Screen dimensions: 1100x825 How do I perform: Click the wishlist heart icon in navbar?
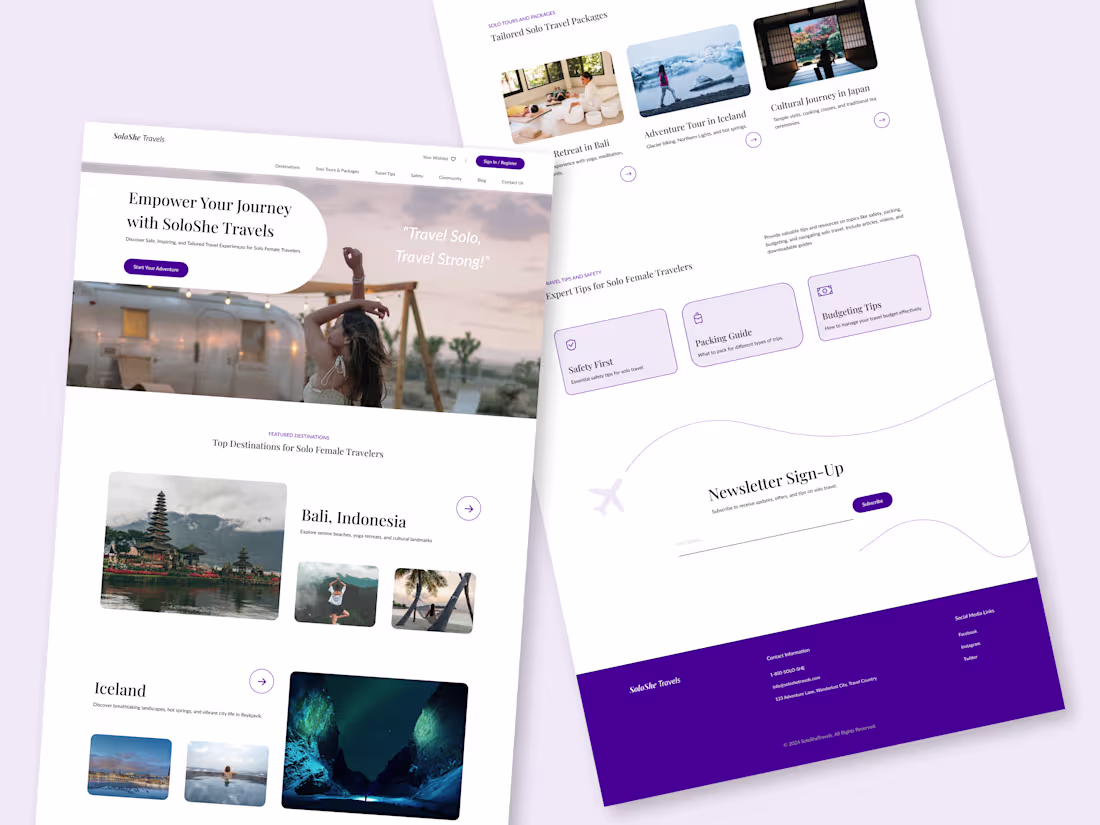pos(452,157)
